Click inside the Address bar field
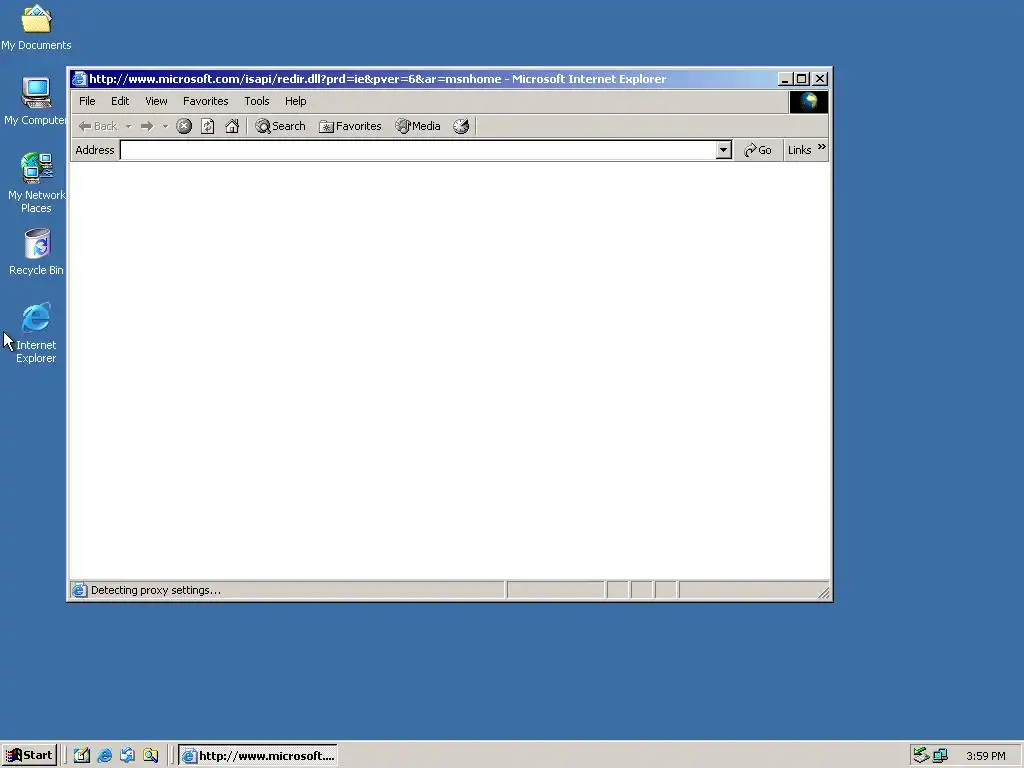1024x768 pixels. (418, 150)
